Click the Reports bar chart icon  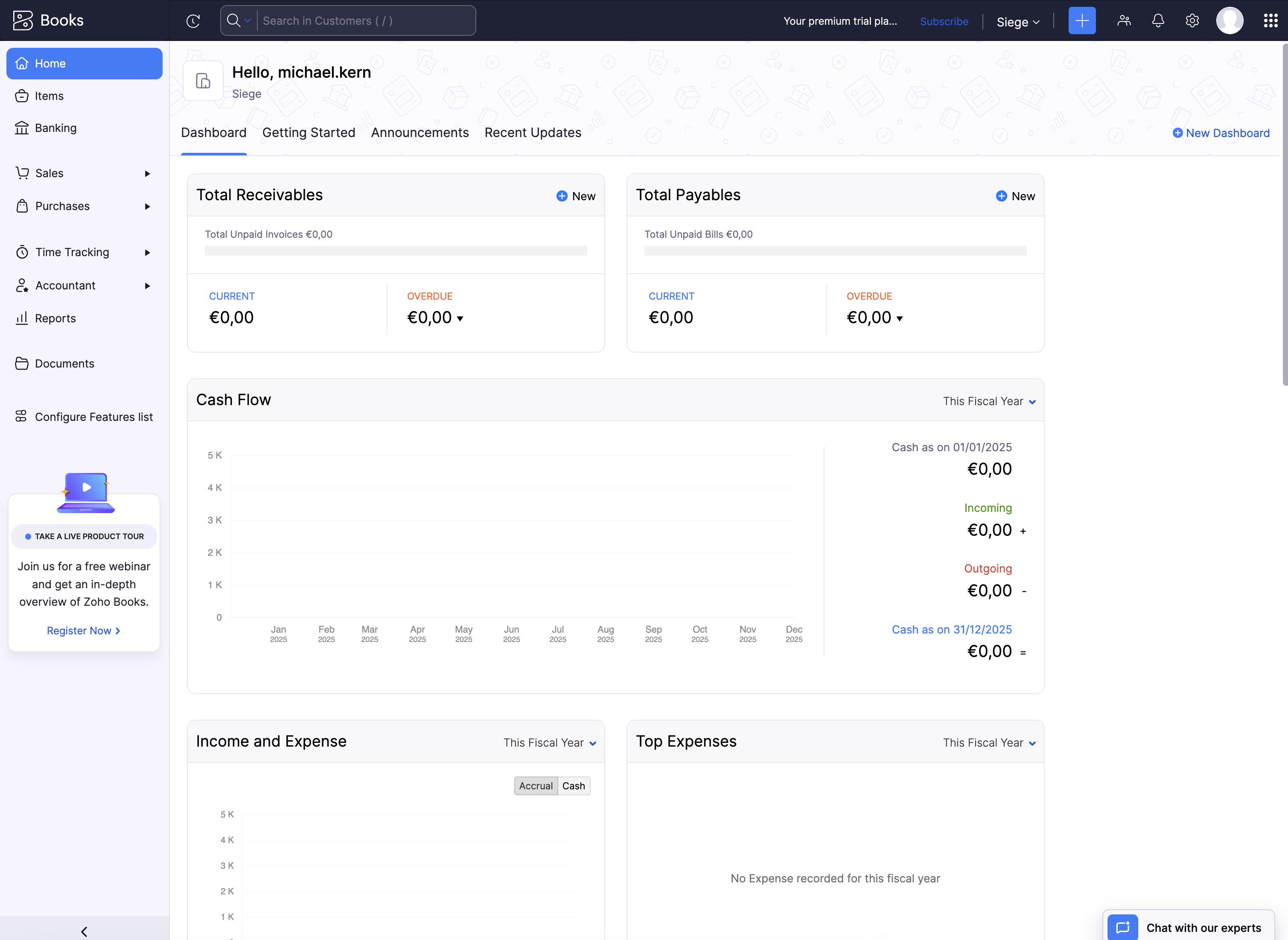point(22,318)
